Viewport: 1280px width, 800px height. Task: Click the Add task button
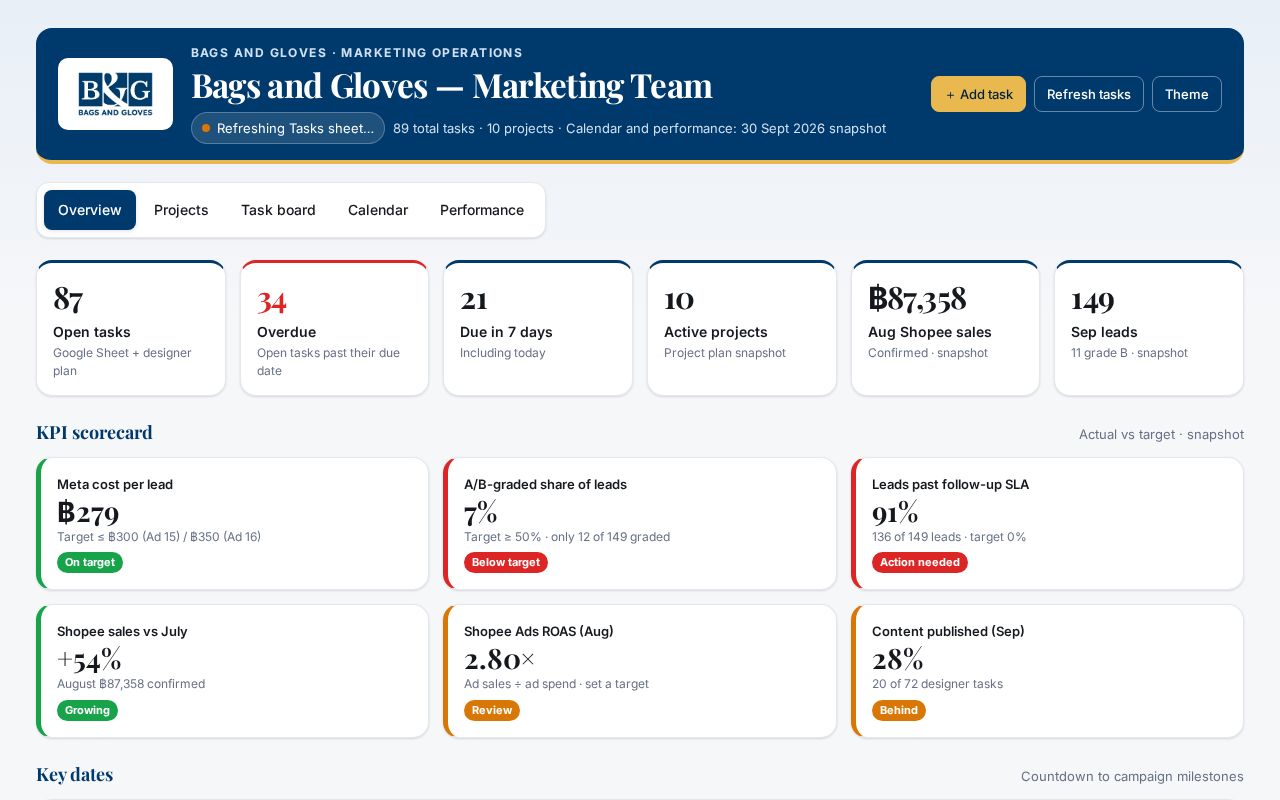pos(978,94)
